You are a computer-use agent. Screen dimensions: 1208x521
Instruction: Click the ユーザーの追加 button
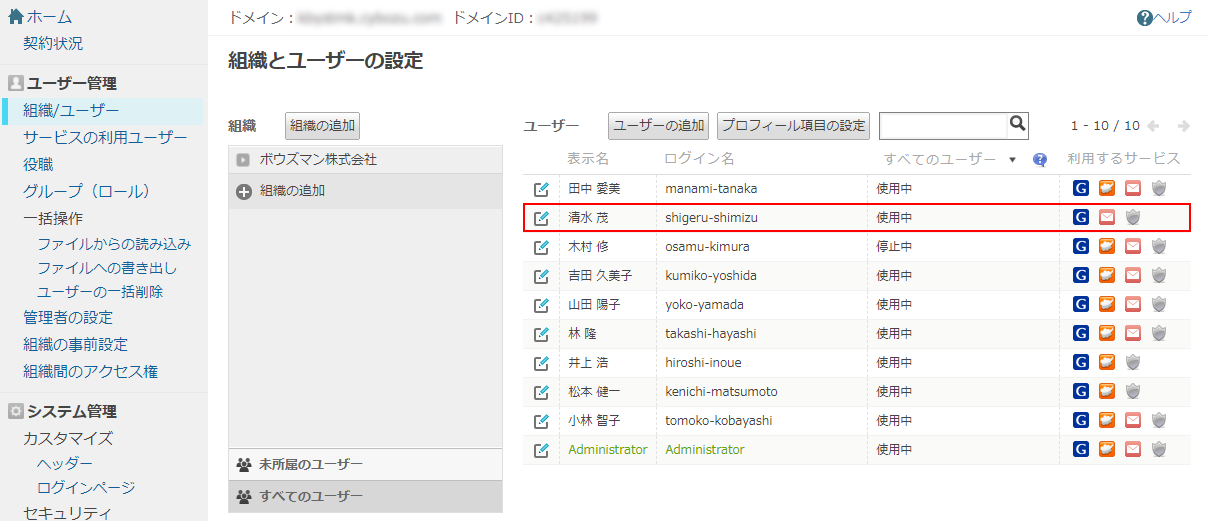(x=659, y=125)
